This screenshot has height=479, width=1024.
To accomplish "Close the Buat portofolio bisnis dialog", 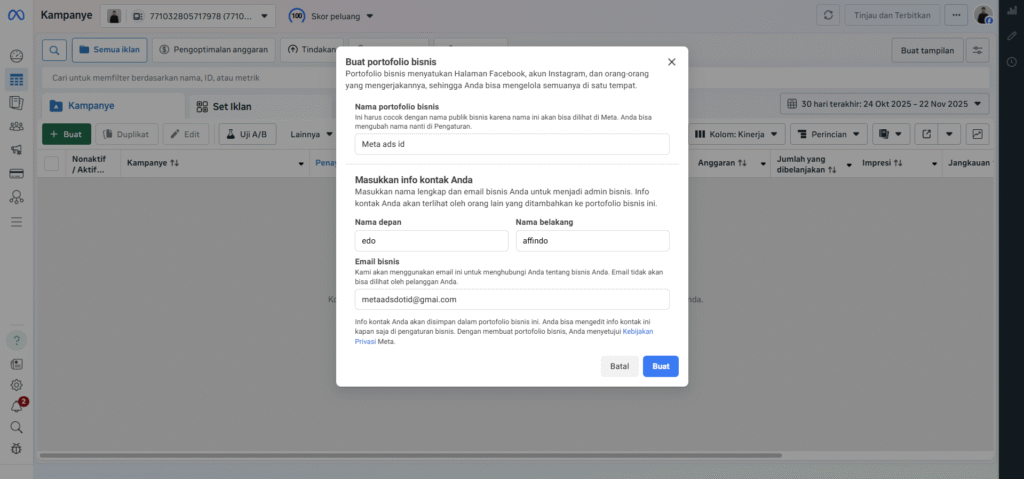I will coord(671,62).
